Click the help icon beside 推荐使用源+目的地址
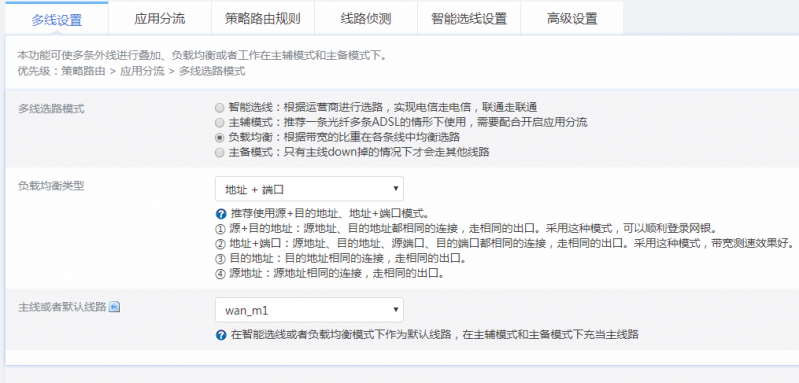799x383 pixels. point(221,213)
